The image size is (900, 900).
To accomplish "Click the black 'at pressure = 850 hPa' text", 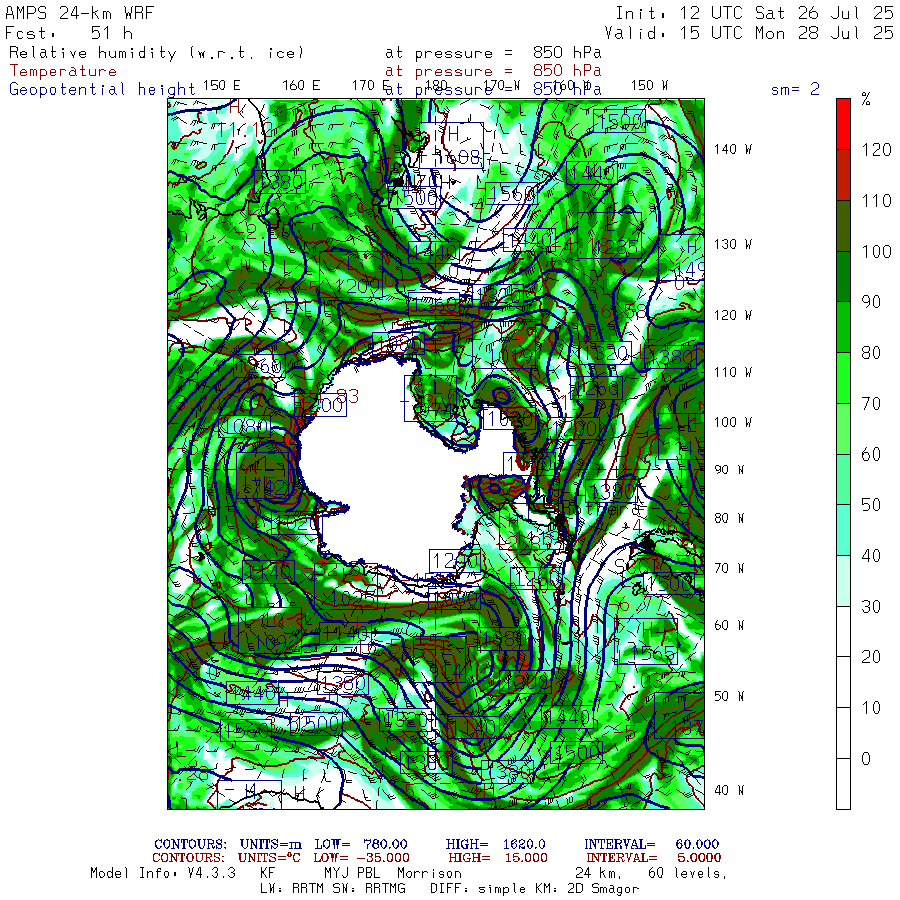I will [x=494, y=53].
